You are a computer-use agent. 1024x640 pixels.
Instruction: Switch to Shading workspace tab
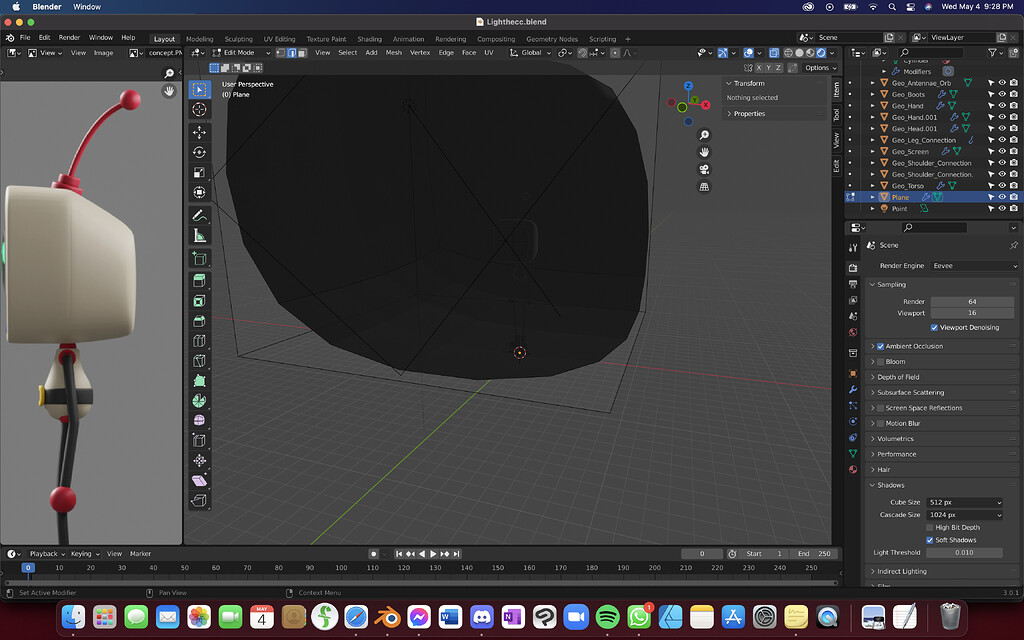[370, 39]
